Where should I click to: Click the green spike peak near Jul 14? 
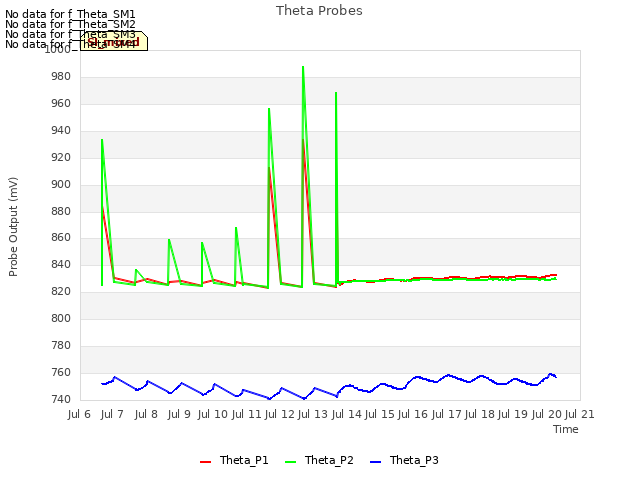click(336, 93)
